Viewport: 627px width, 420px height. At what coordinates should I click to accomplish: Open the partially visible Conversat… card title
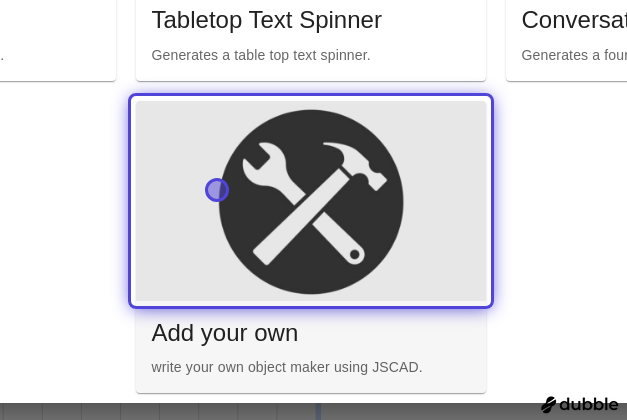click(574, 20)
